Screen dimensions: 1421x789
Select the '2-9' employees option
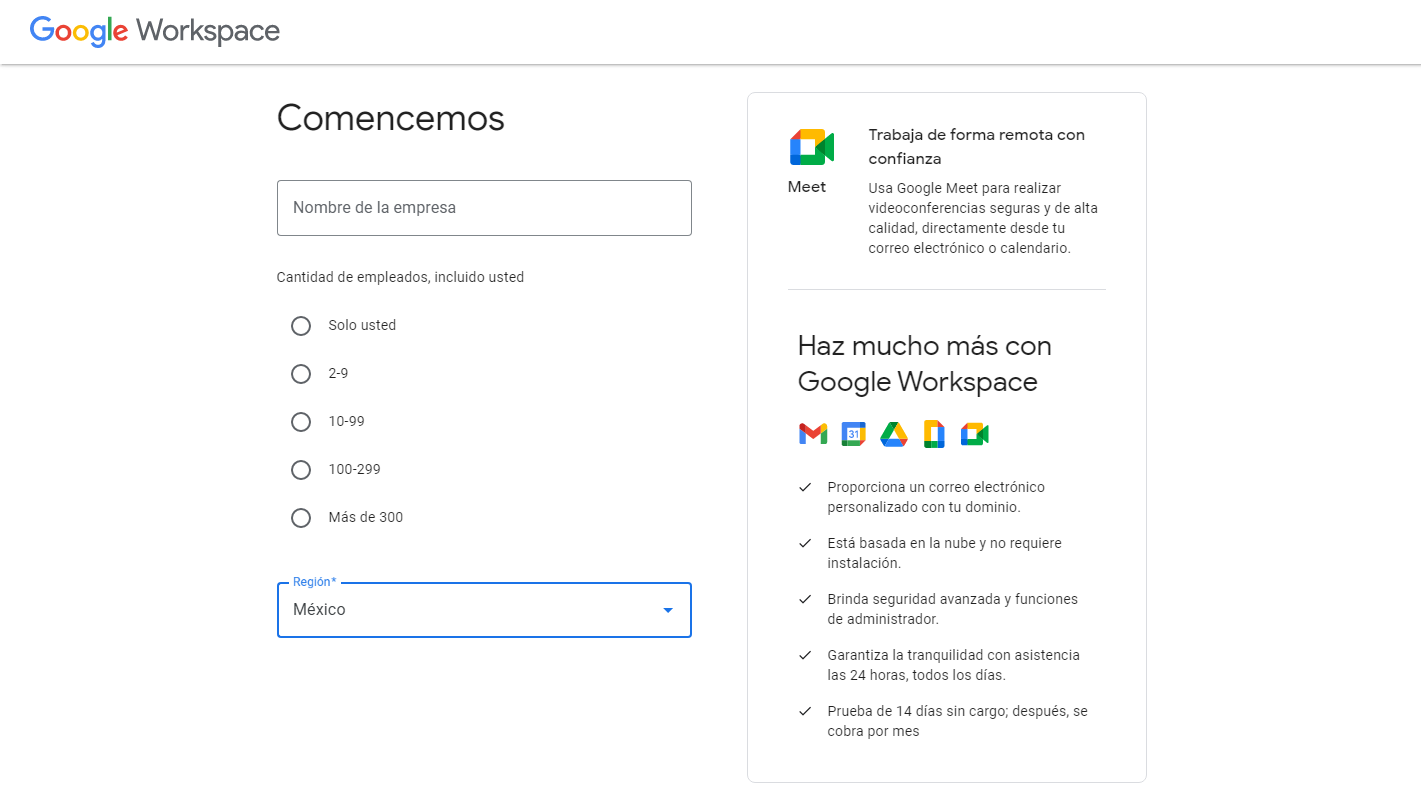click(x=301, y=373)
